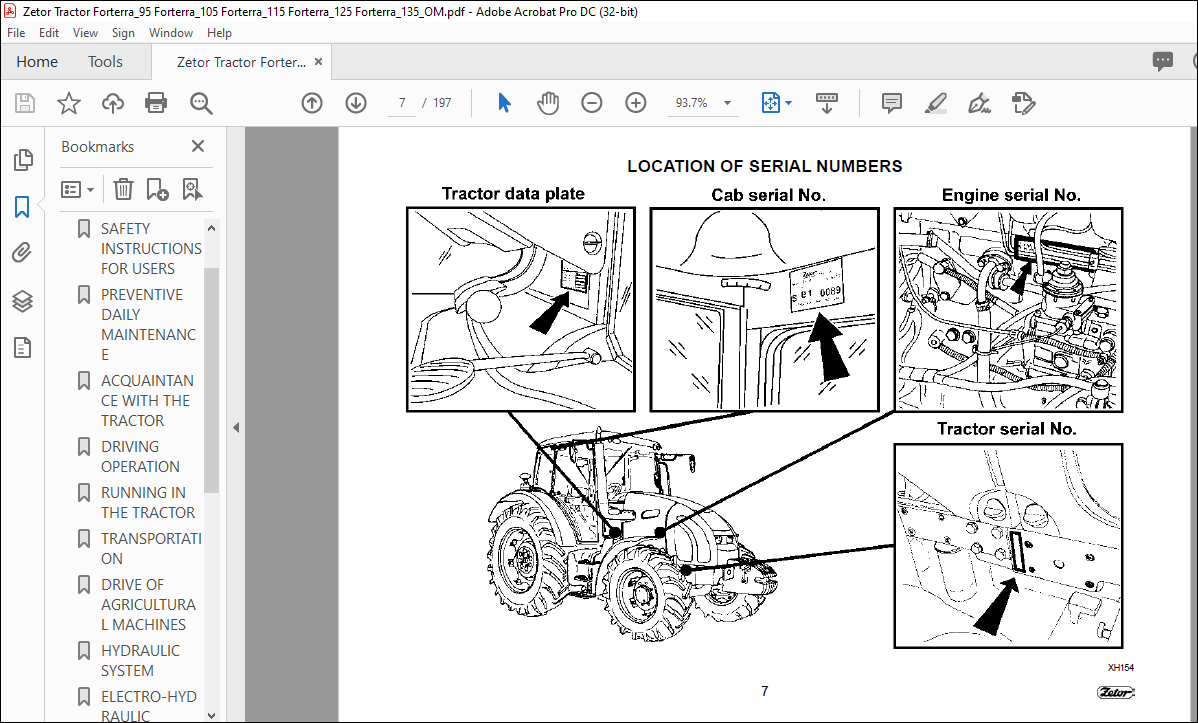Switch to the Home tab
Viewport: 1198px width, 723px height.
37,62
